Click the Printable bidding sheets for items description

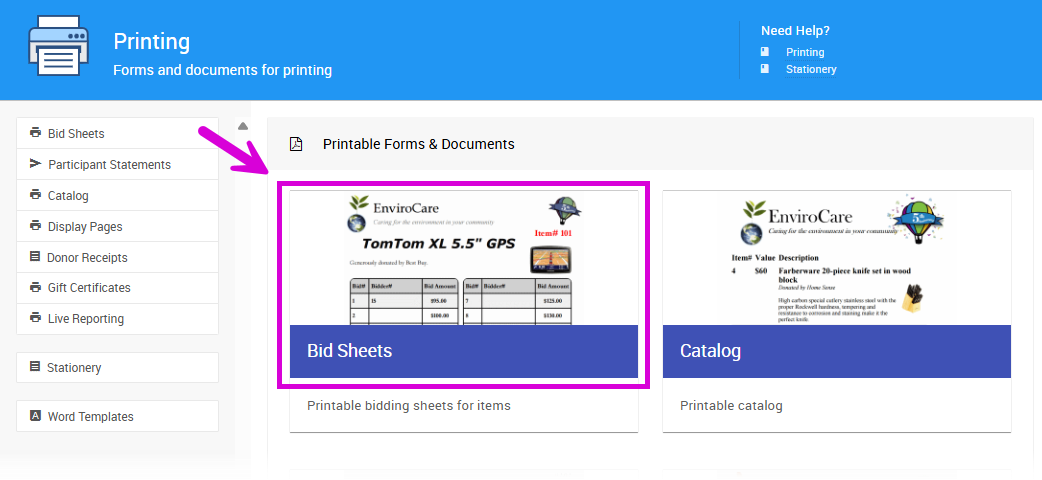pyautogui.click(x=409, y=406)
